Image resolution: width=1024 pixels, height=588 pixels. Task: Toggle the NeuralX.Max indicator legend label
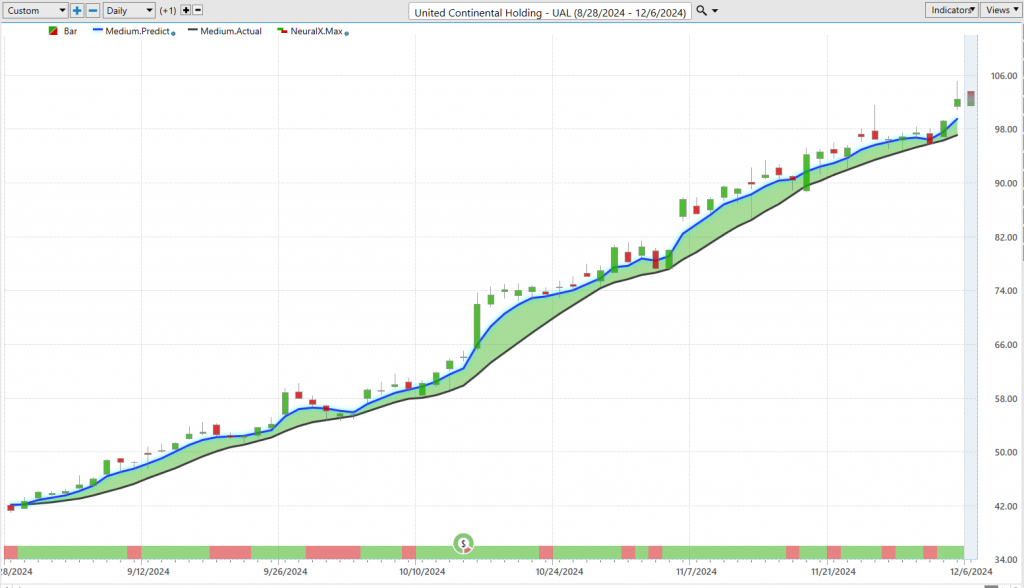pyautogui.click(x=316, y=31)
